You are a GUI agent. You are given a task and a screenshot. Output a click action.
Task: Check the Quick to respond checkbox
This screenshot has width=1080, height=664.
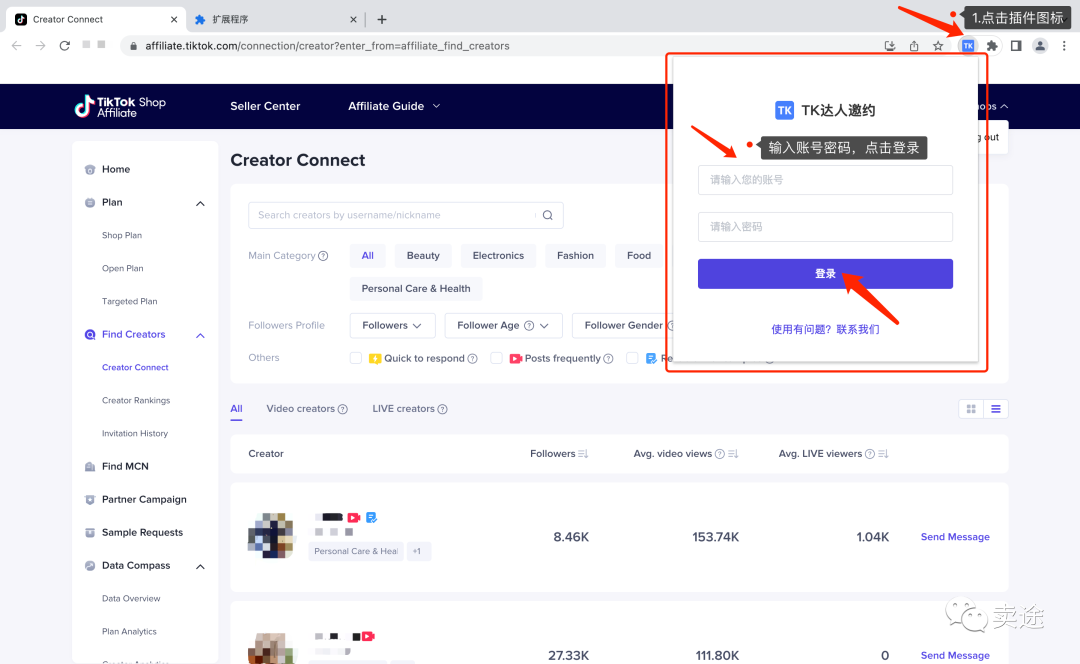355,358
